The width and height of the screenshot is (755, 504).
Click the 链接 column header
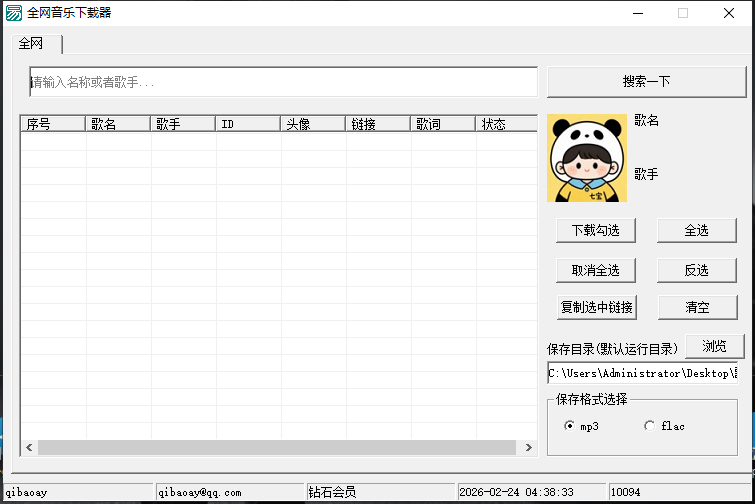coord(378,124)
